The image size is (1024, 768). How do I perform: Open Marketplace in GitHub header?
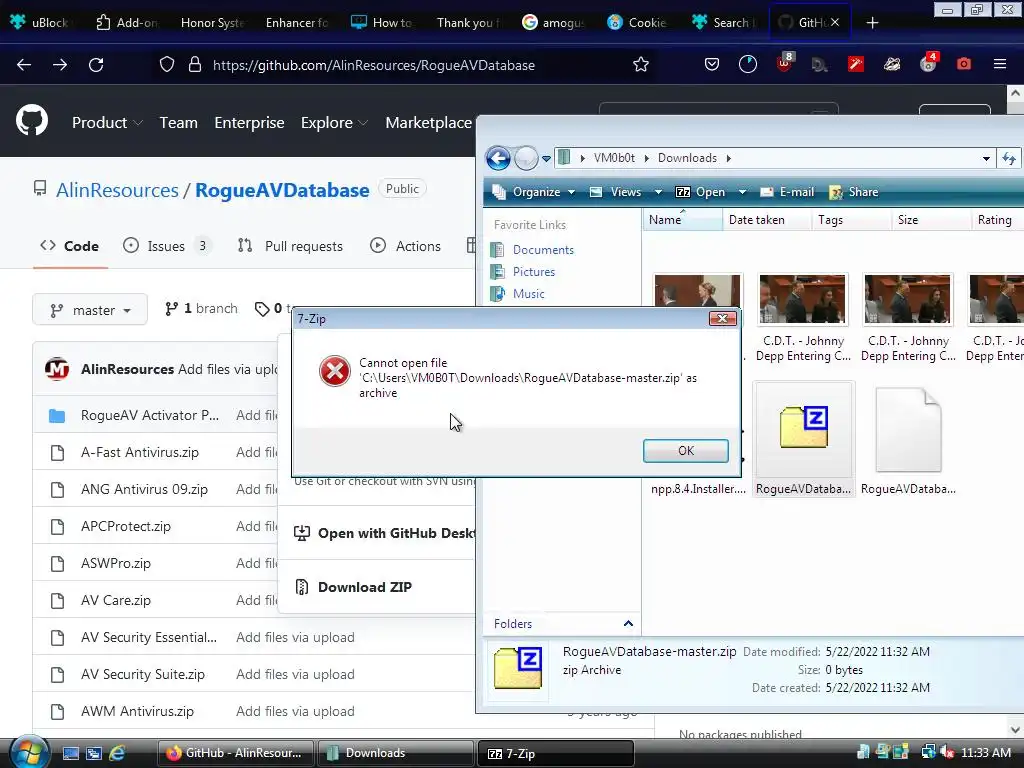[428, 123]
